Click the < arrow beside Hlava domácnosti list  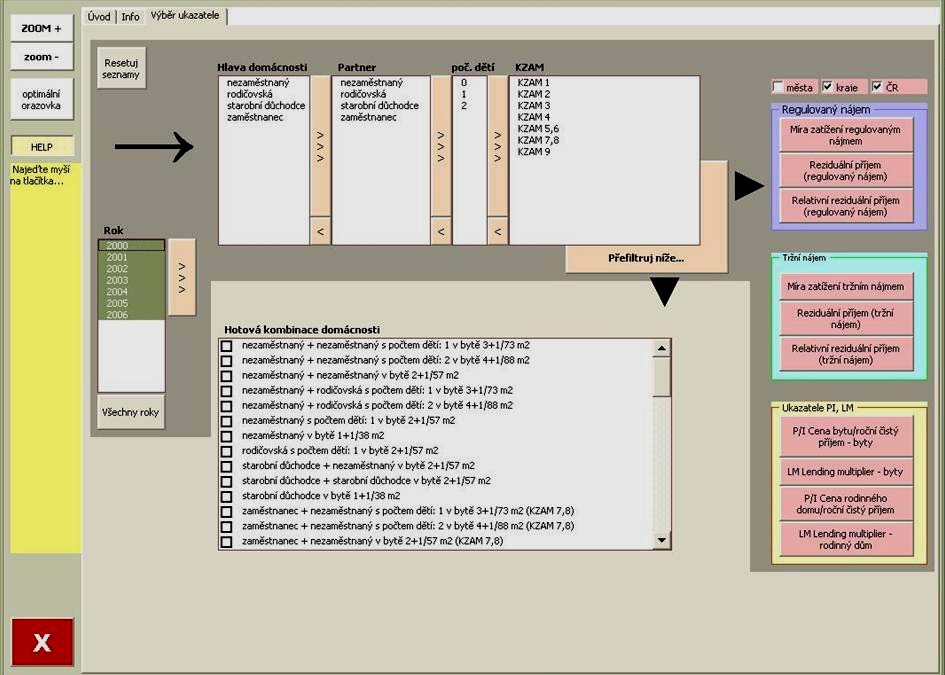coord(320,231)
